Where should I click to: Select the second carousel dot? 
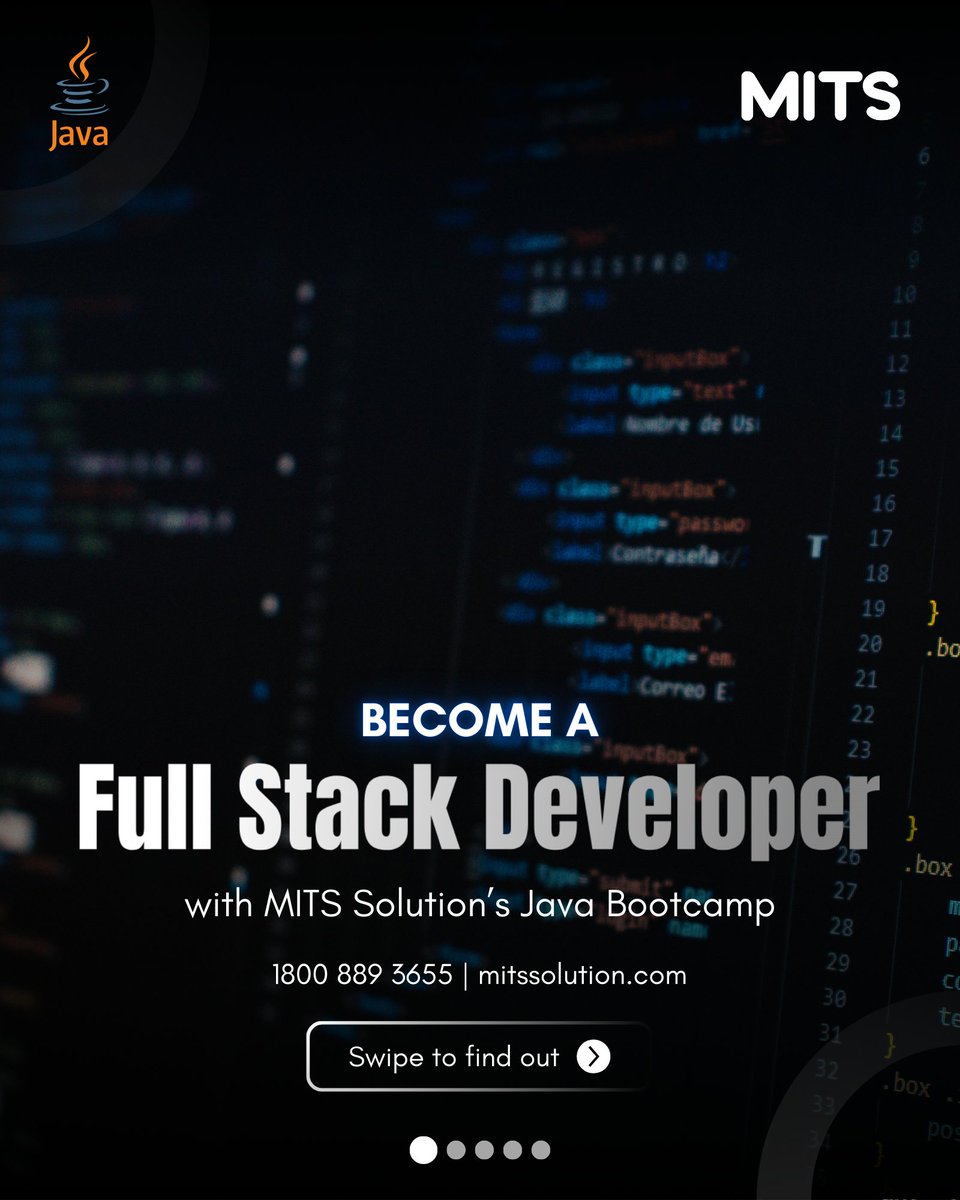coord(456,1150)
